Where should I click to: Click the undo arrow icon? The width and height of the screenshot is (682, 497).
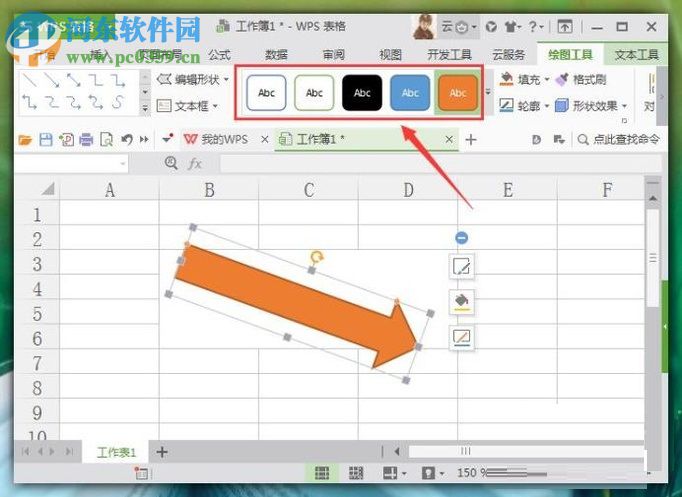127,140
